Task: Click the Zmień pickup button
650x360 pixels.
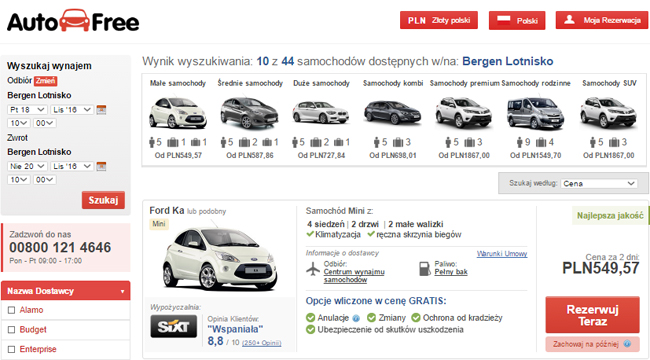Action: pyautogui.click(x=45, y=80)
